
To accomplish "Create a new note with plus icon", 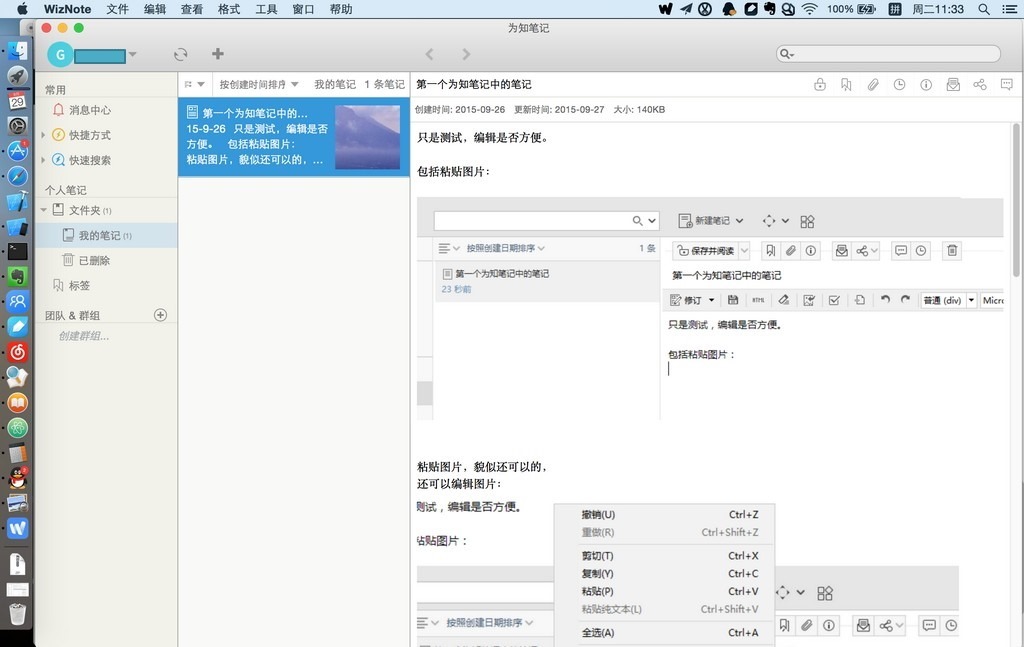I will pyautogui.click(x=218, y=54).
